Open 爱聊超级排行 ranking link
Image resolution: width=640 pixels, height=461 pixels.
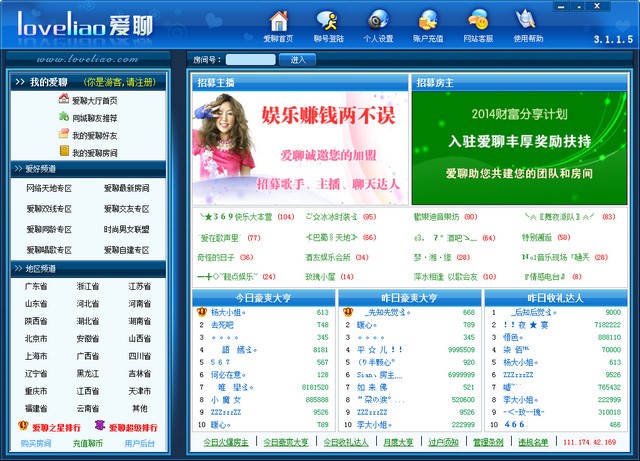pos(133,428)
